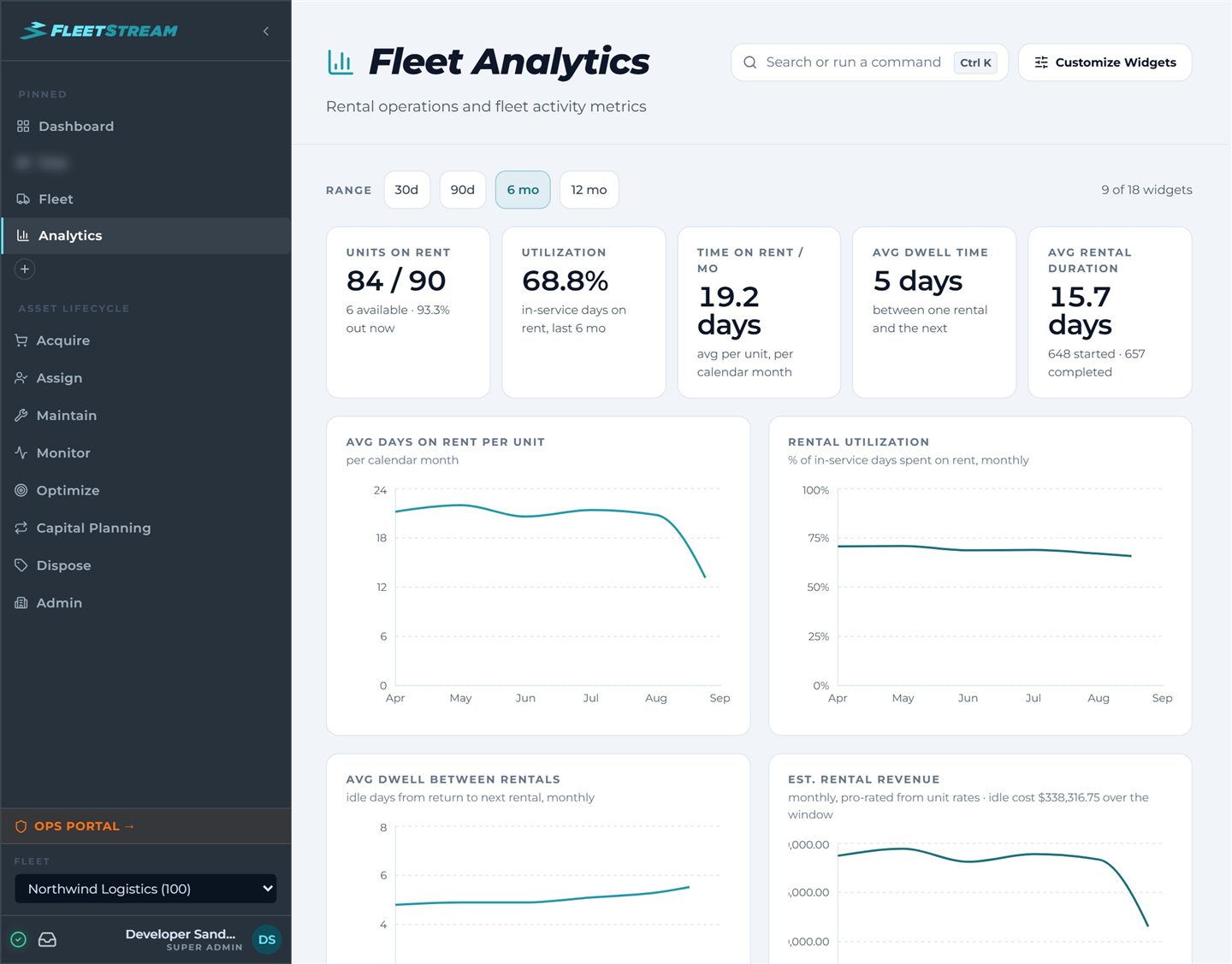Select the 6 mo range
Screen dimensions: 1232x964
coord(523,190)
